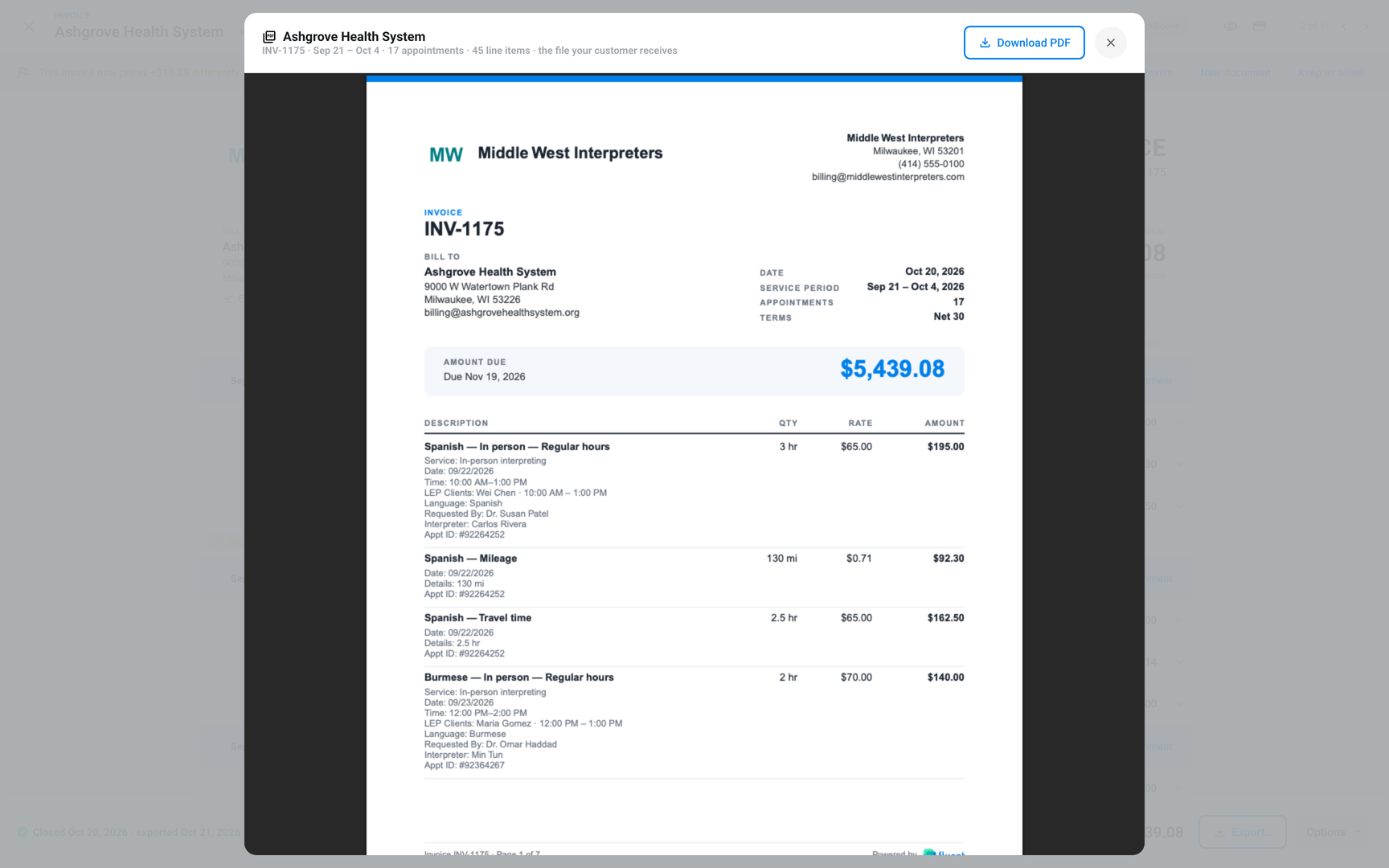Image resolution: width=1389 pixels, height=868 pixels.
Task: Click the (414) 555-0100 phone number
Action: pos(931,164)
